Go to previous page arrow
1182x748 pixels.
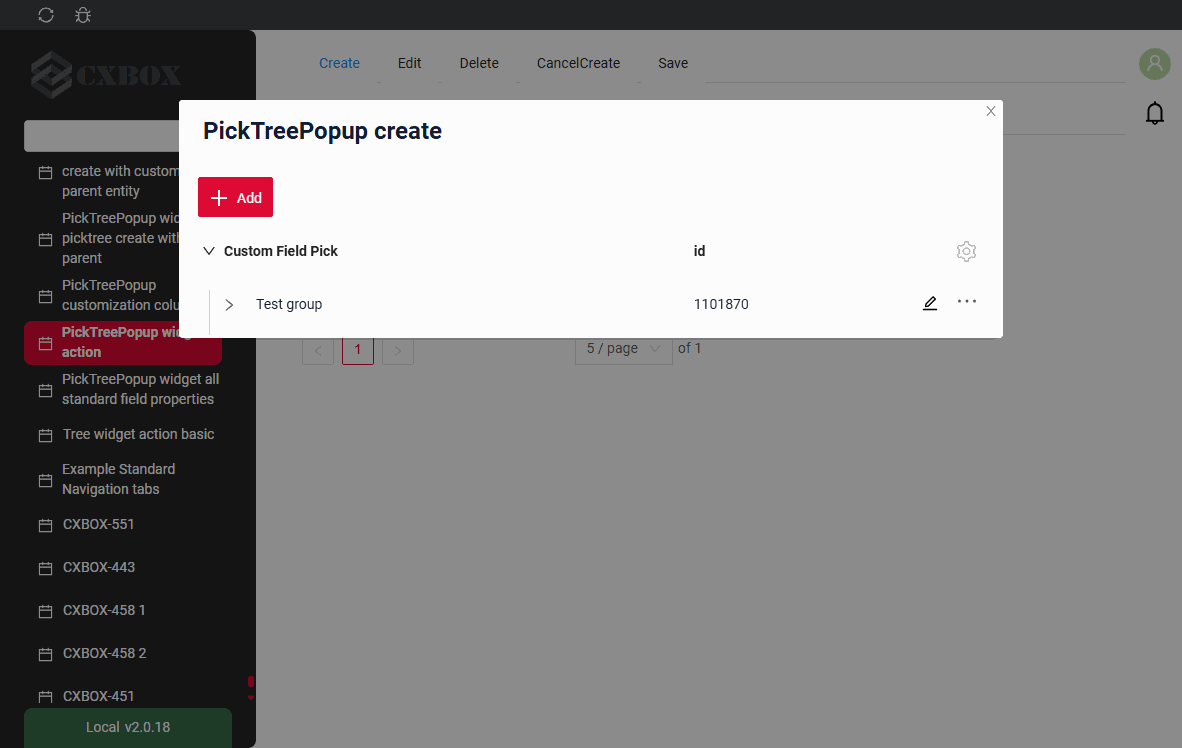click(x=318, y=350)
